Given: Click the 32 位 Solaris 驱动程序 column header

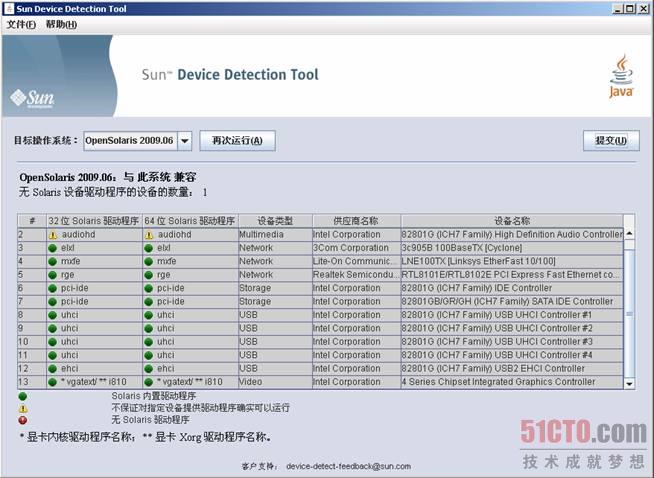Looking at the screenshot, I should [94, 221].
